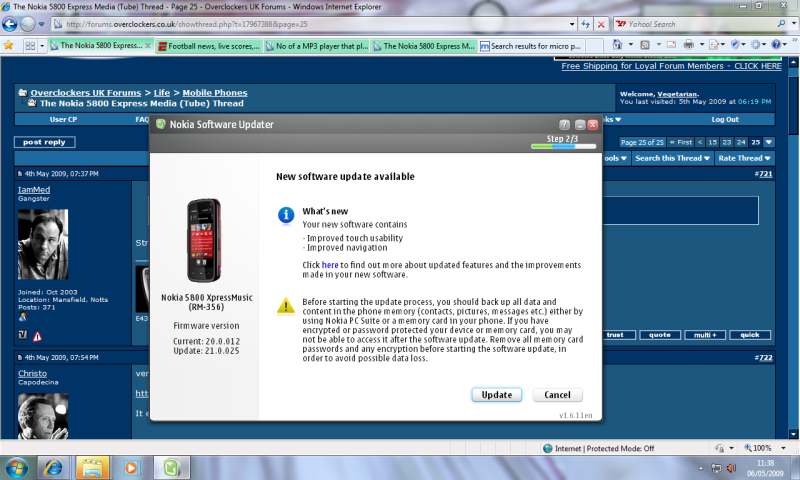Click the blue info icon beside What's new
The image size is (800, 480).
pos(286,215)
